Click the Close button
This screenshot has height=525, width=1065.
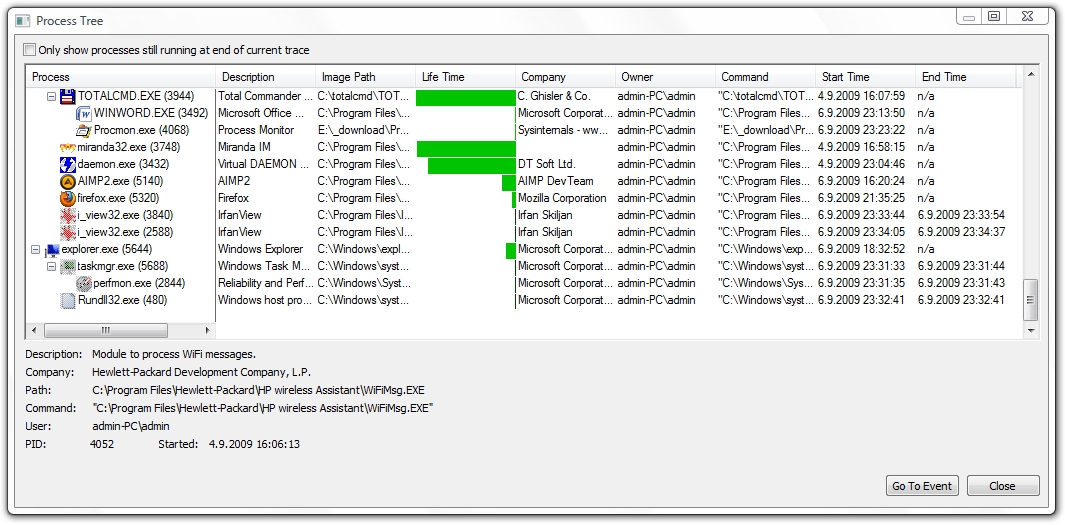point(1003,486)
